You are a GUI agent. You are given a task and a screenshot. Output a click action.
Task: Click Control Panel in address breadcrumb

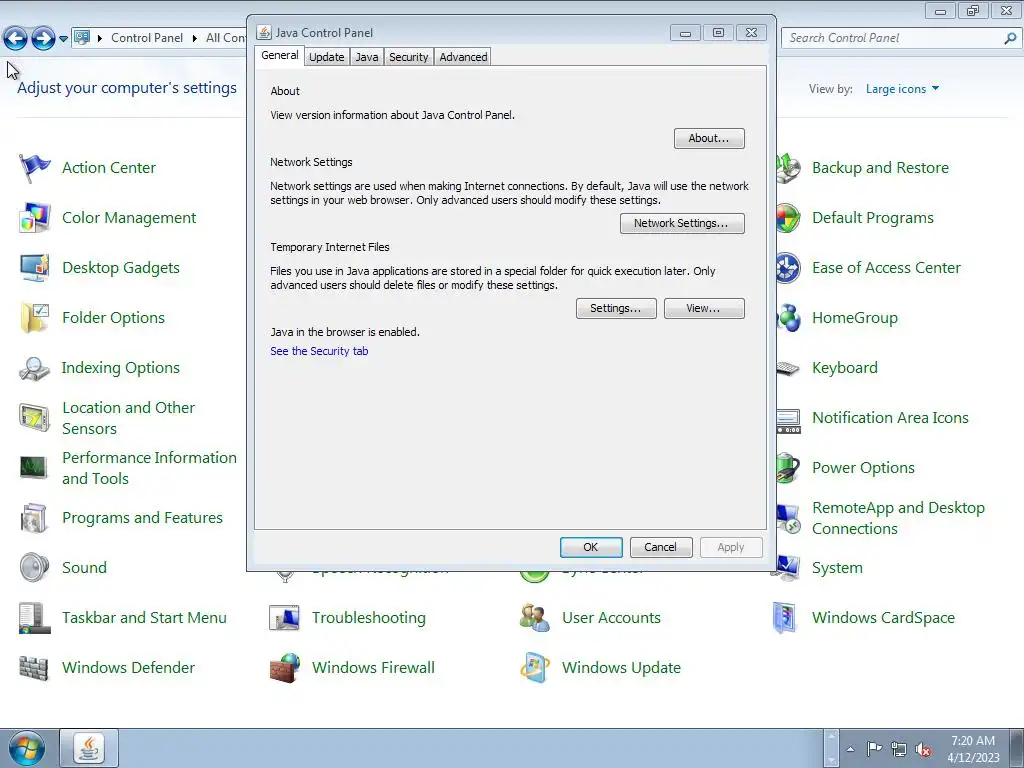147,38
